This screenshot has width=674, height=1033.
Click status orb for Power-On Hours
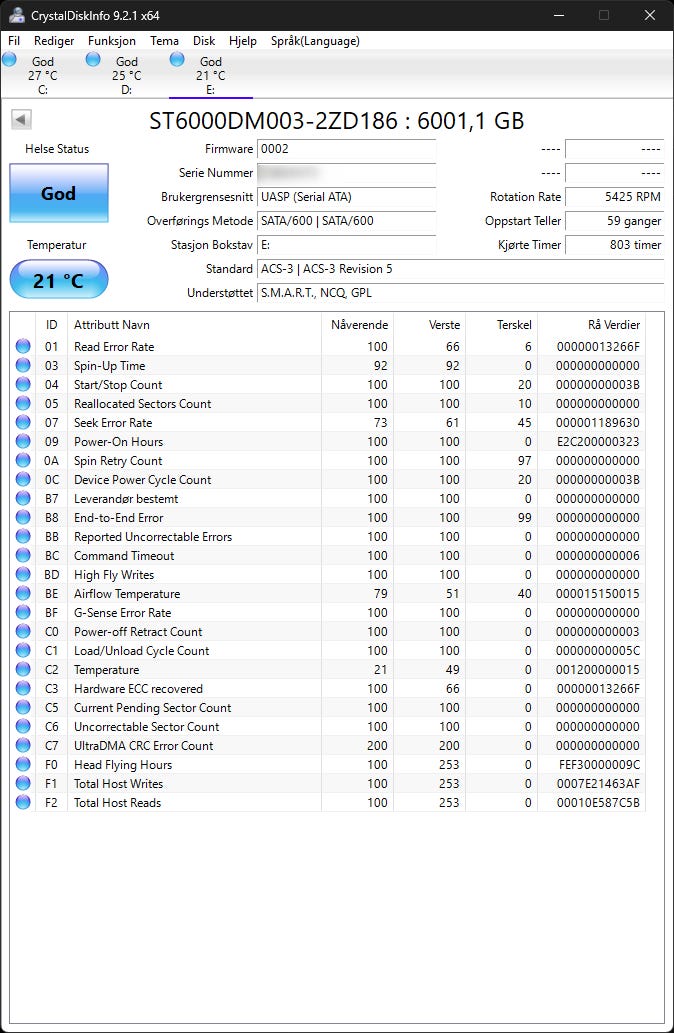pos(23,441)
